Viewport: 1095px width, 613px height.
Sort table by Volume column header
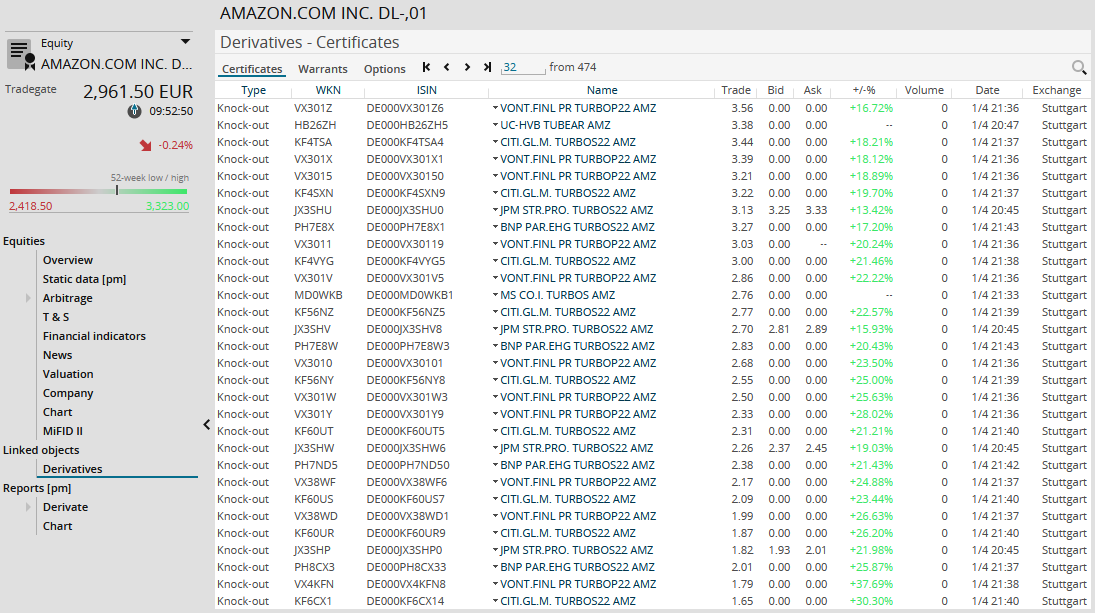click(x=923, y=90)
